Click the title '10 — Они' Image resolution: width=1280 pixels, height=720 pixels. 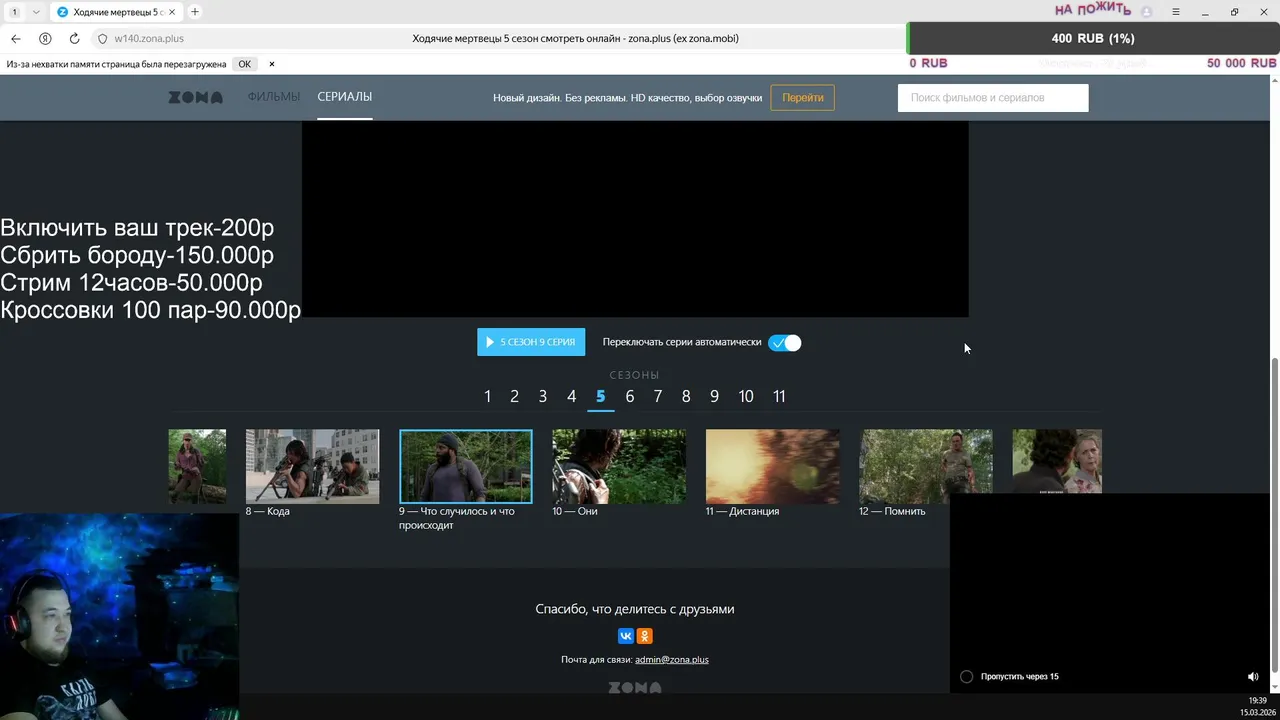point(575,511)
